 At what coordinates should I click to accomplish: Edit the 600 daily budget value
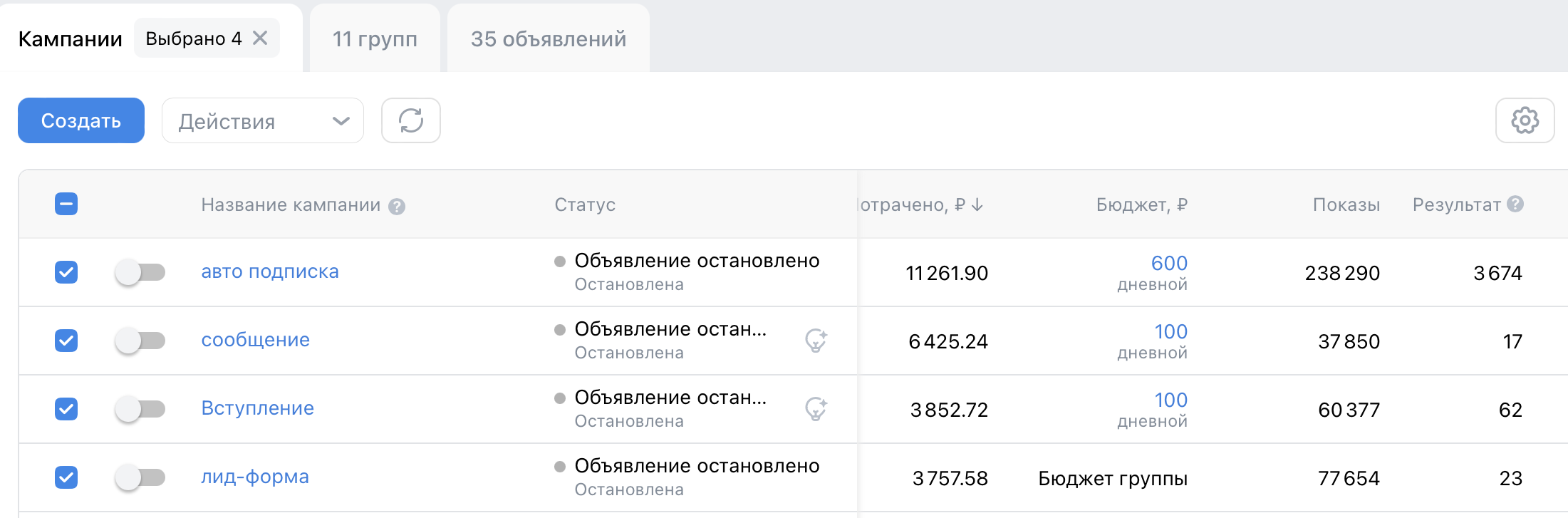(x=1169, y=263)
